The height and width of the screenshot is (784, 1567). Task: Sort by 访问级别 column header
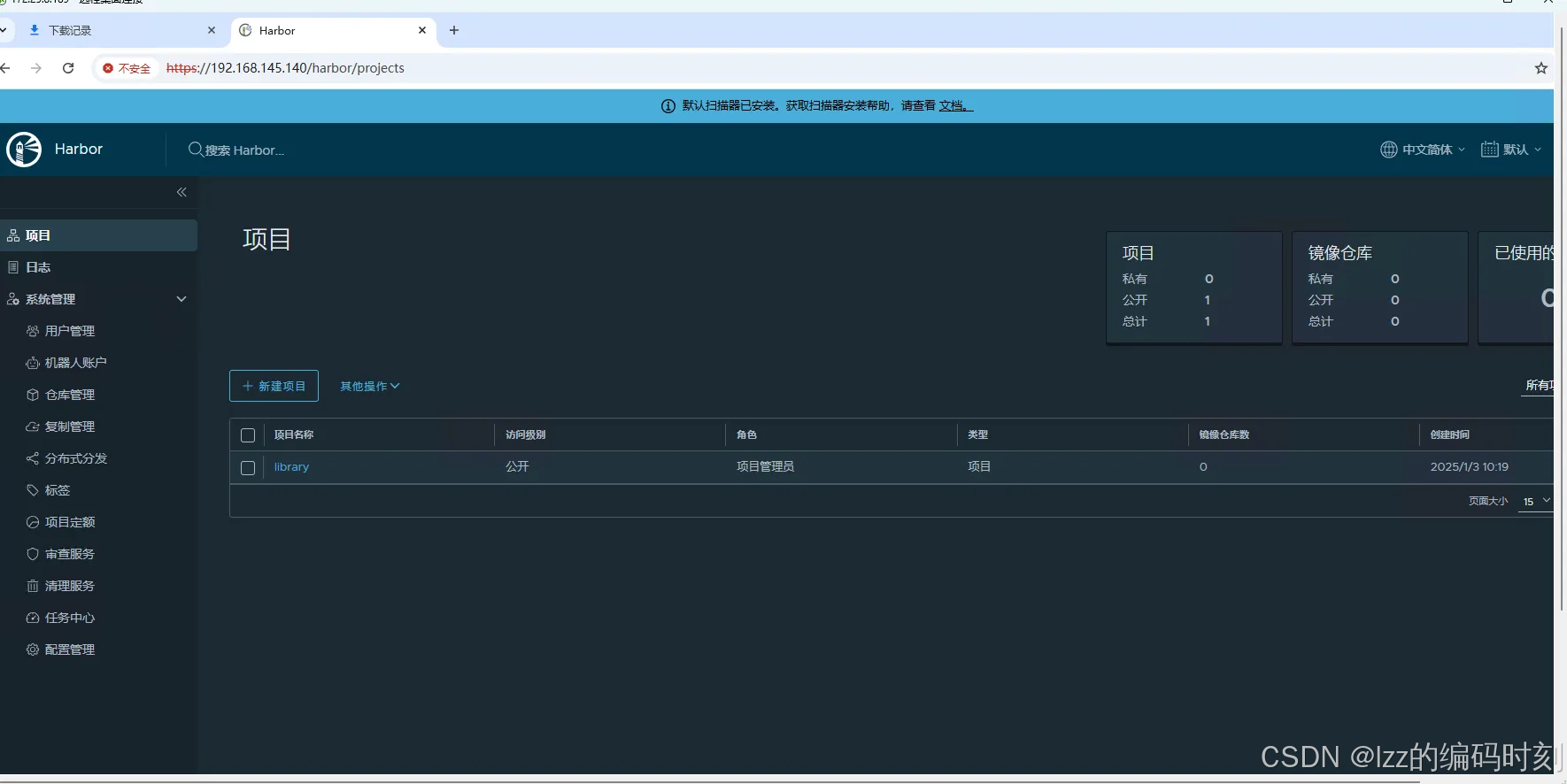pyautogui.click(x=525, y=434)
